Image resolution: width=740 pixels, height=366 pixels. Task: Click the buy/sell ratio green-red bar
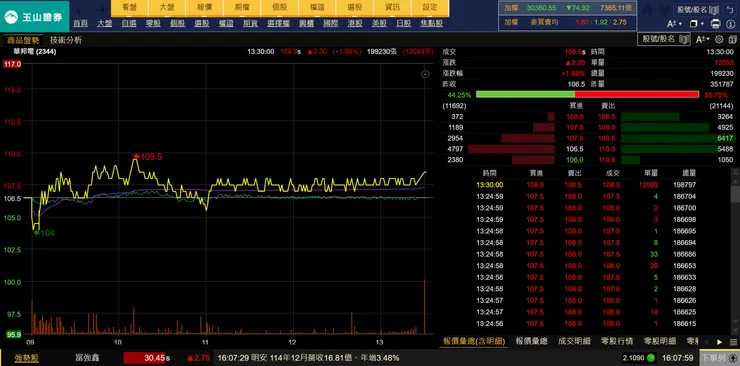[x=587, y=95]
